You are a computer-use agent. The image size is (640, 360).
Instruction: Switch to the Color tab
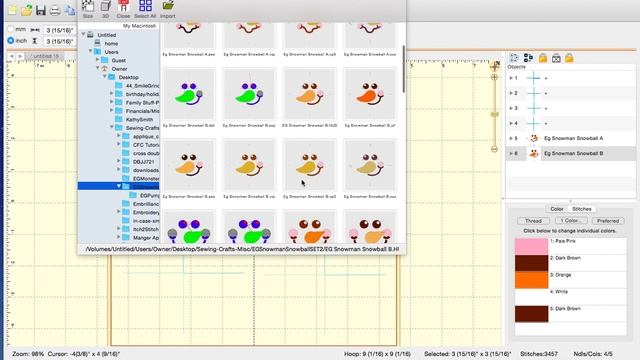(557, 209)
